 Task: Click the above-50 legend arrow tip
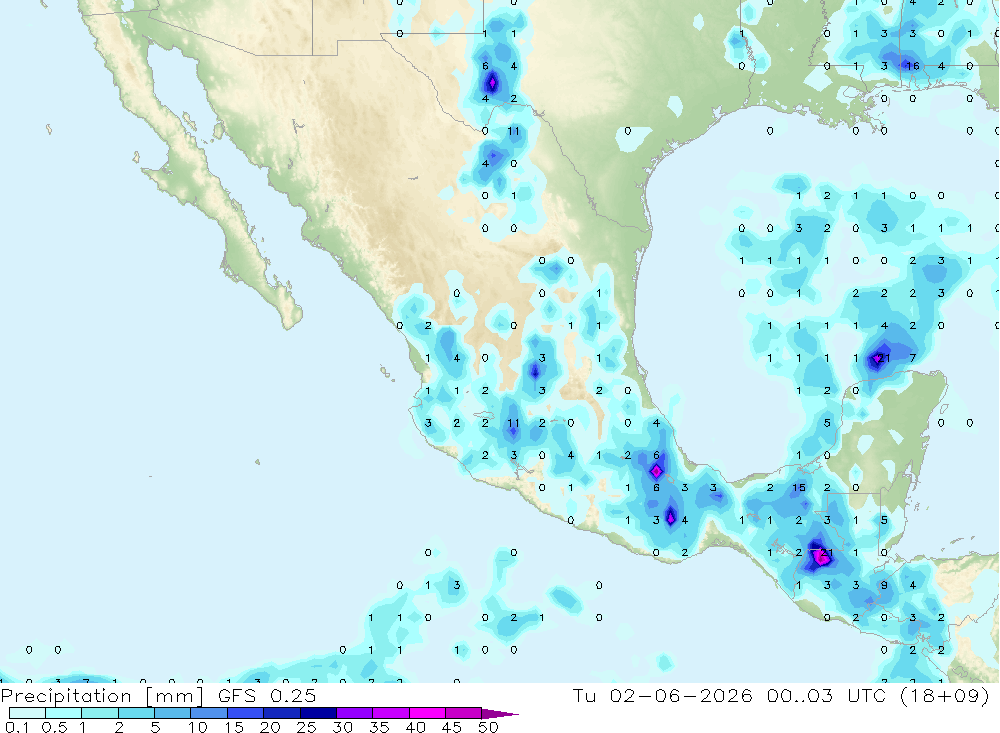[x=501, y=714]
